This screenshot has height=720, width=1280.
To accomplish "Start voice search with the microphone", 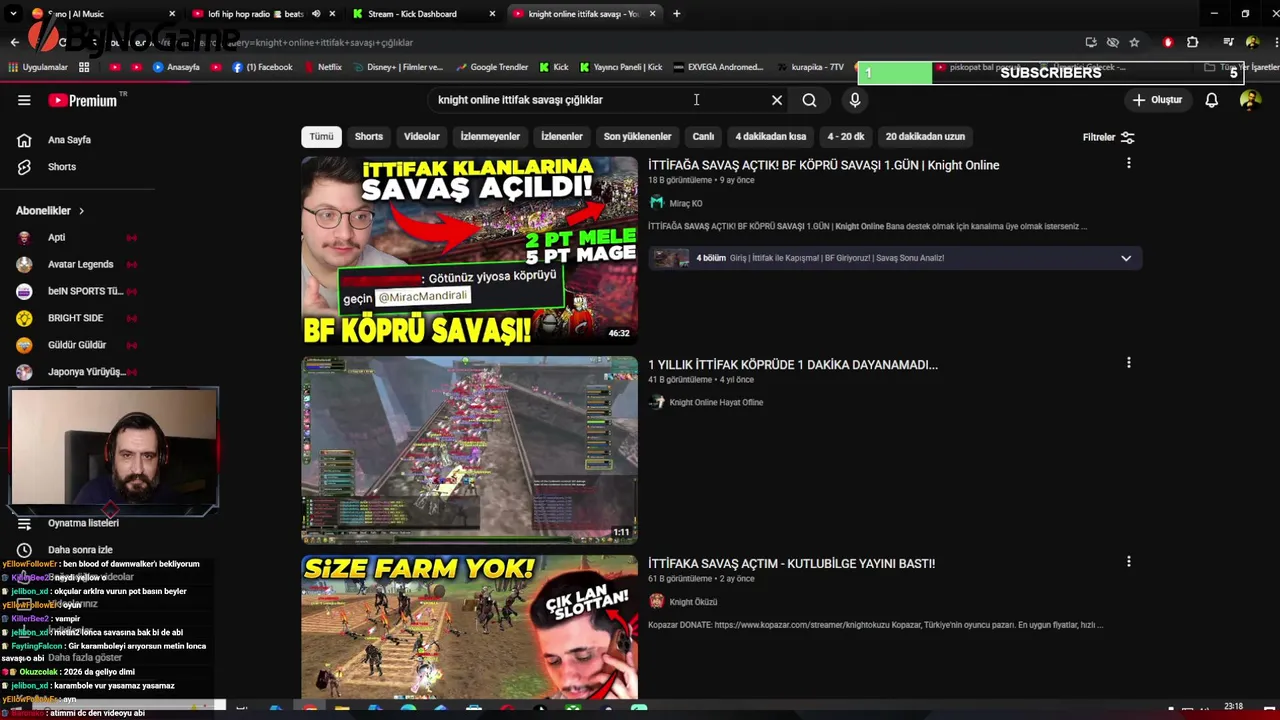I will tap(855, 100).
